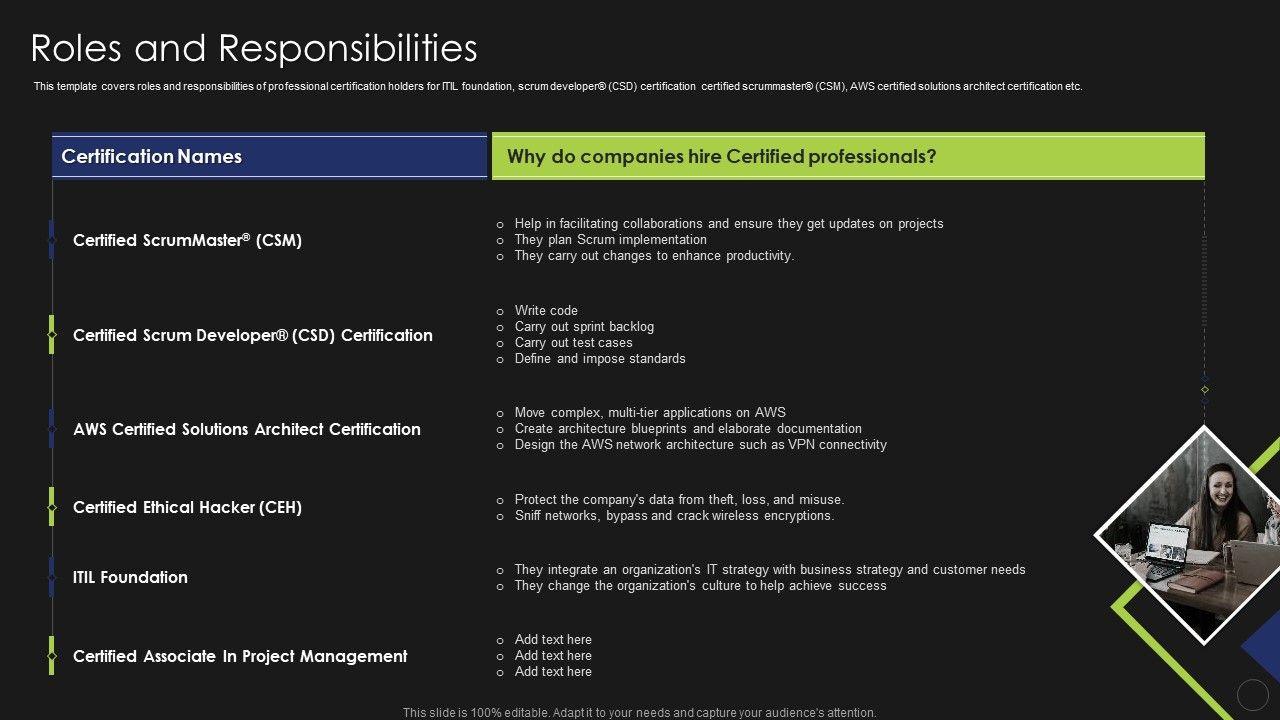This screenshot has width=1280, height=720.
Task: Click the first 'Add text here' placeholder
Action: (553, 640)
